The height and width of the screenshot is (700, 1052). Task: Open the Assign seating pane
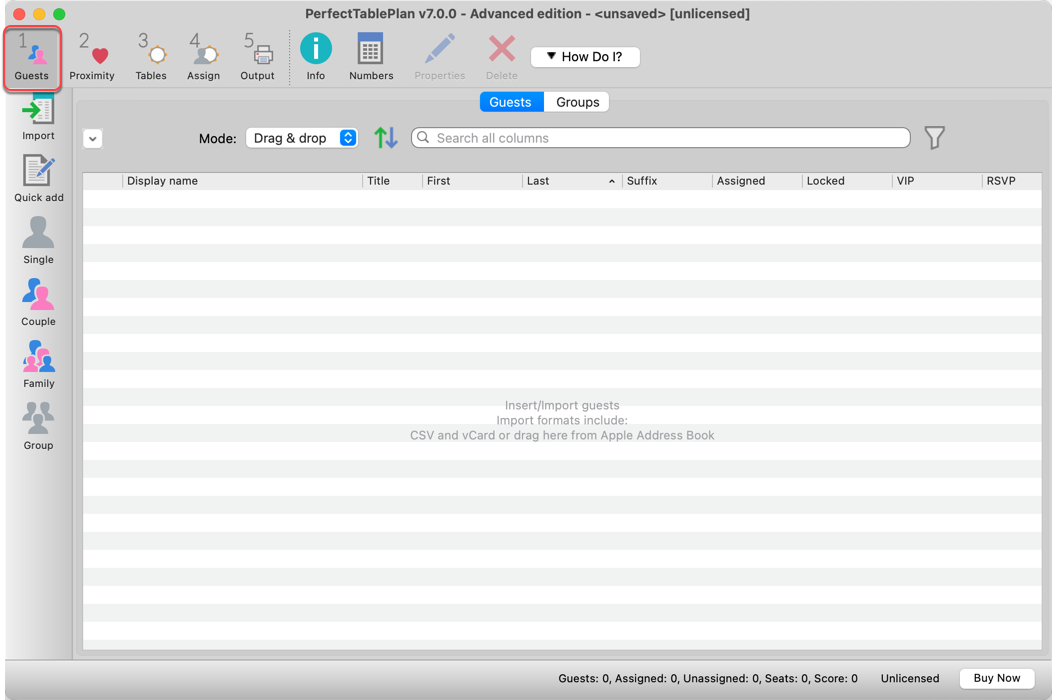tap(203, 56)
